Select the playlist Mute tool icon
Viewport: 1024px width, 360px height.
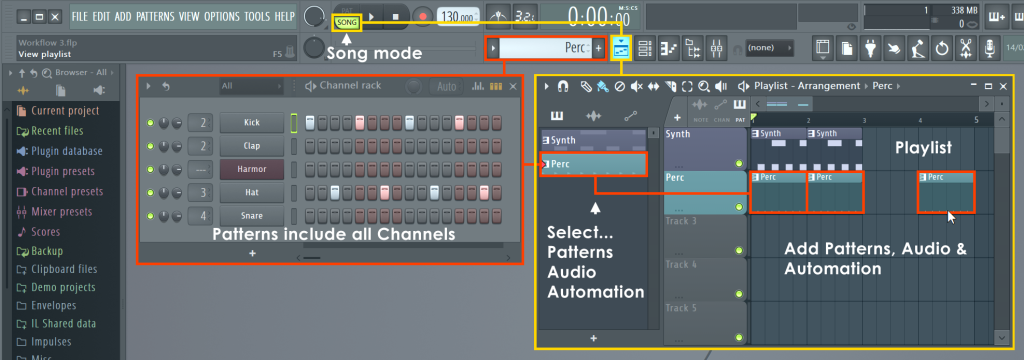[x=637, y=86]
